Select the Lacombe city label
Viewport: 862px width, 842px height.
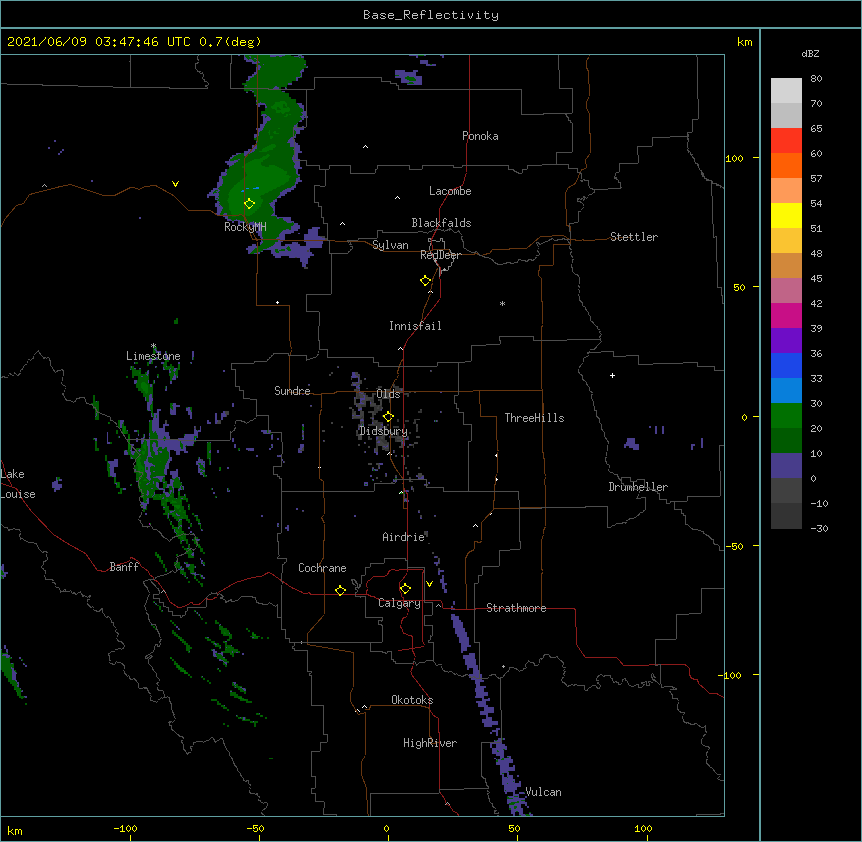(x=450, y=191)
